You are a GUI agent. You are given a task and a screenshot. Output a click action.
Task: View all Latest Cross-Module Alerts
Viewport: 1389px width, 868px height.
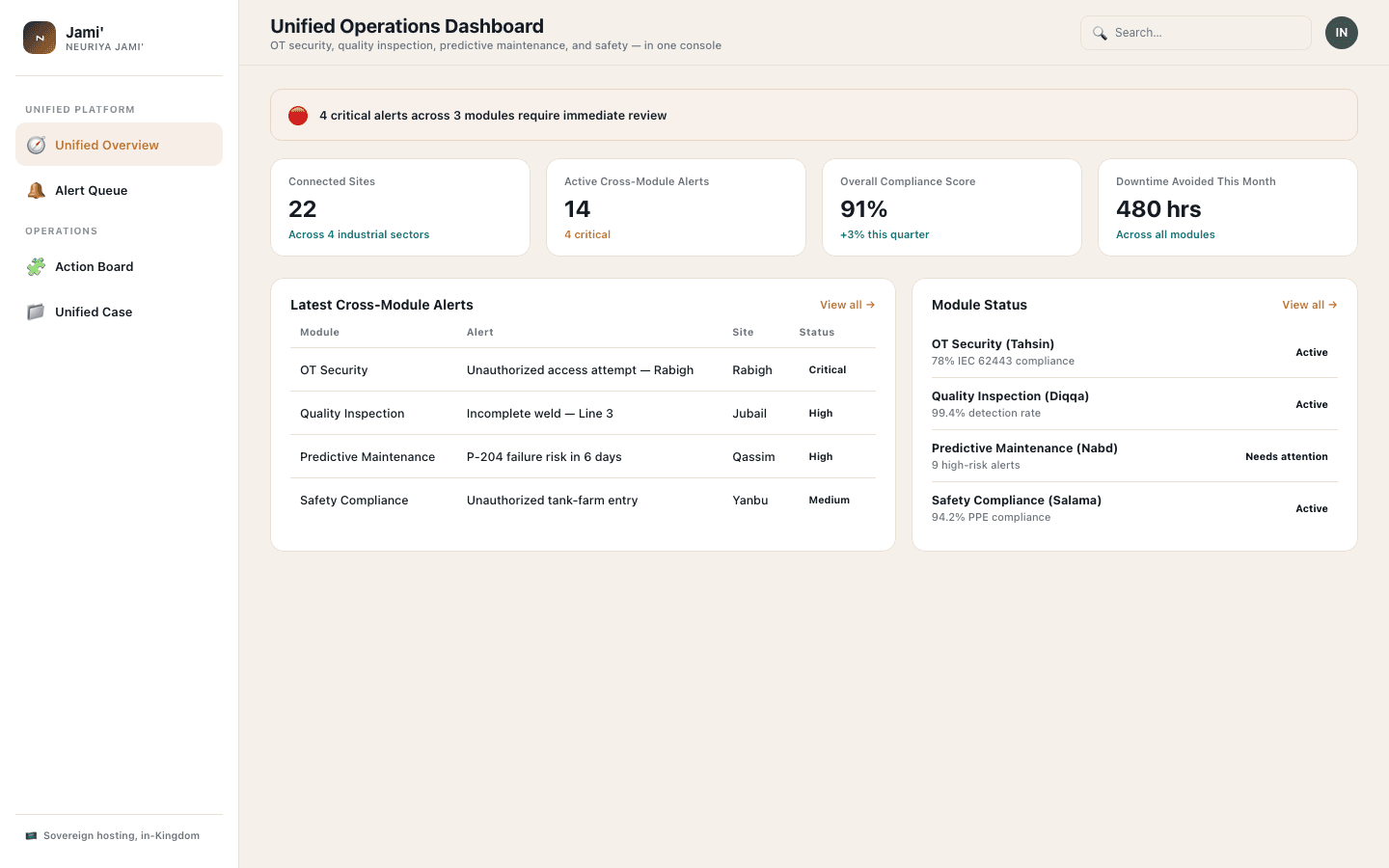pos(847,305)
